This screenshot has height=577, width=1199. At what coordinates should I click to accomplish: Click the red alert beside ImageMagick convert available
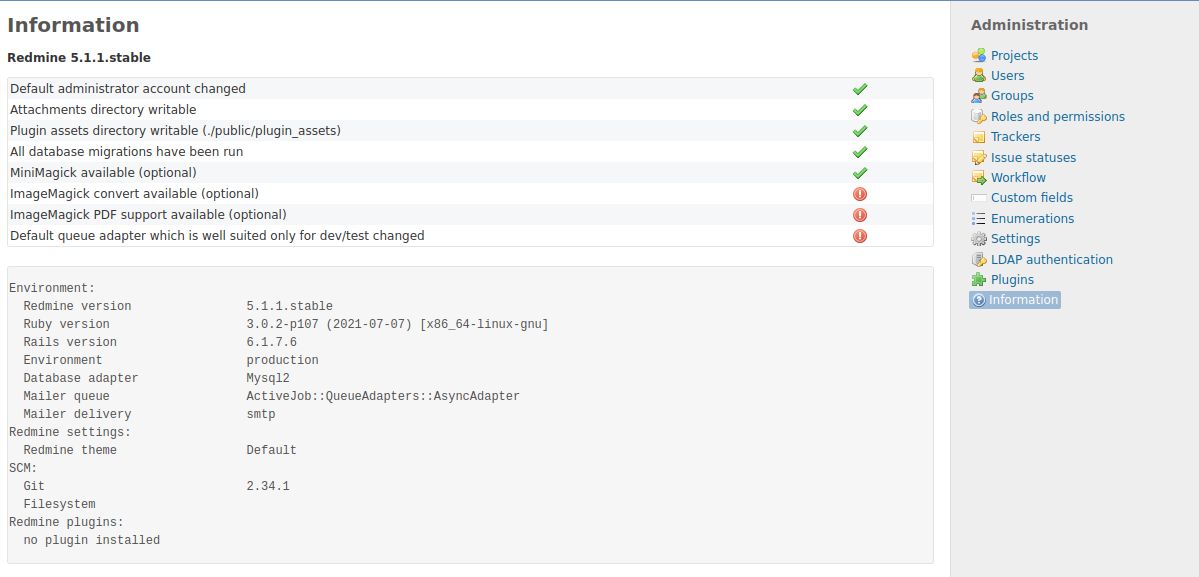click(860, 193)
